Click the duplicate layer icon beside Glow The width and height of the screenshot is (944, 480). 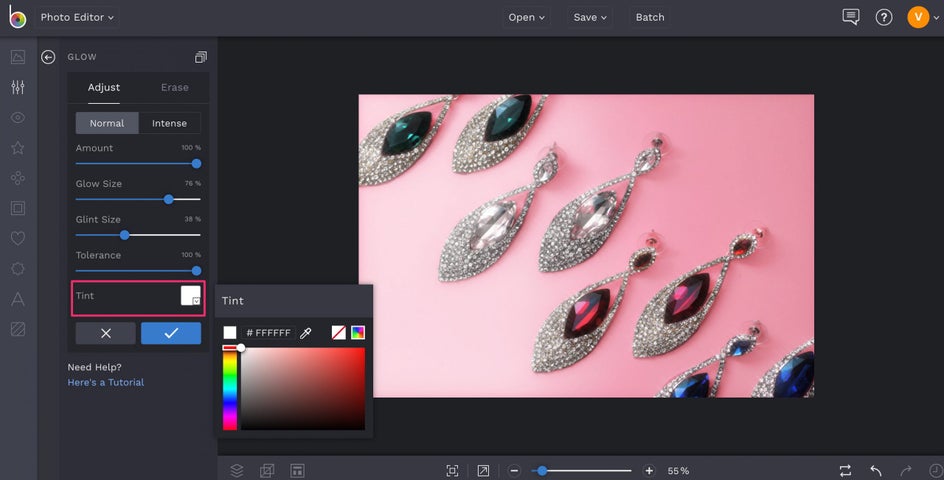(x=200, y=57)
